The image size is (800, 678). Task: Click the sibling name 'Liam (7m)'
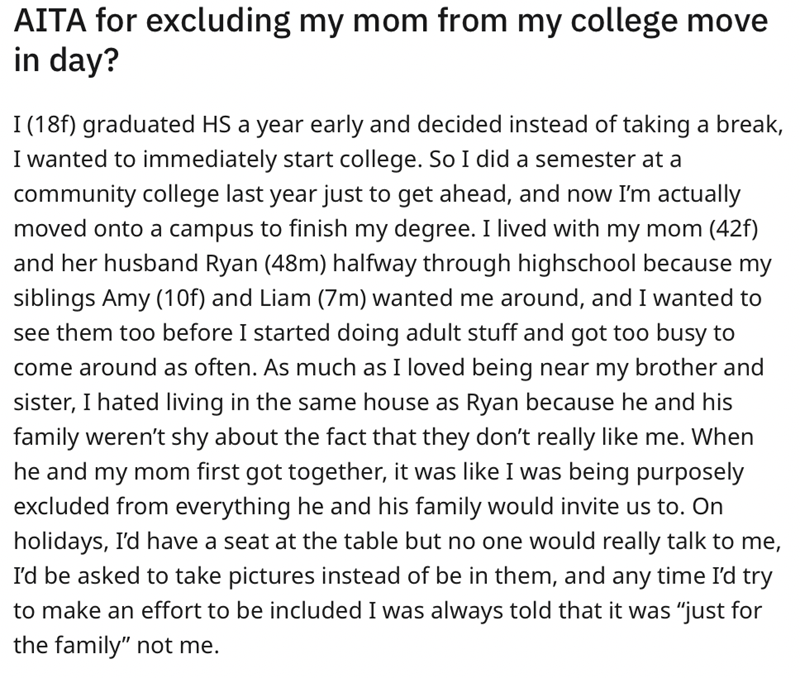313,298
